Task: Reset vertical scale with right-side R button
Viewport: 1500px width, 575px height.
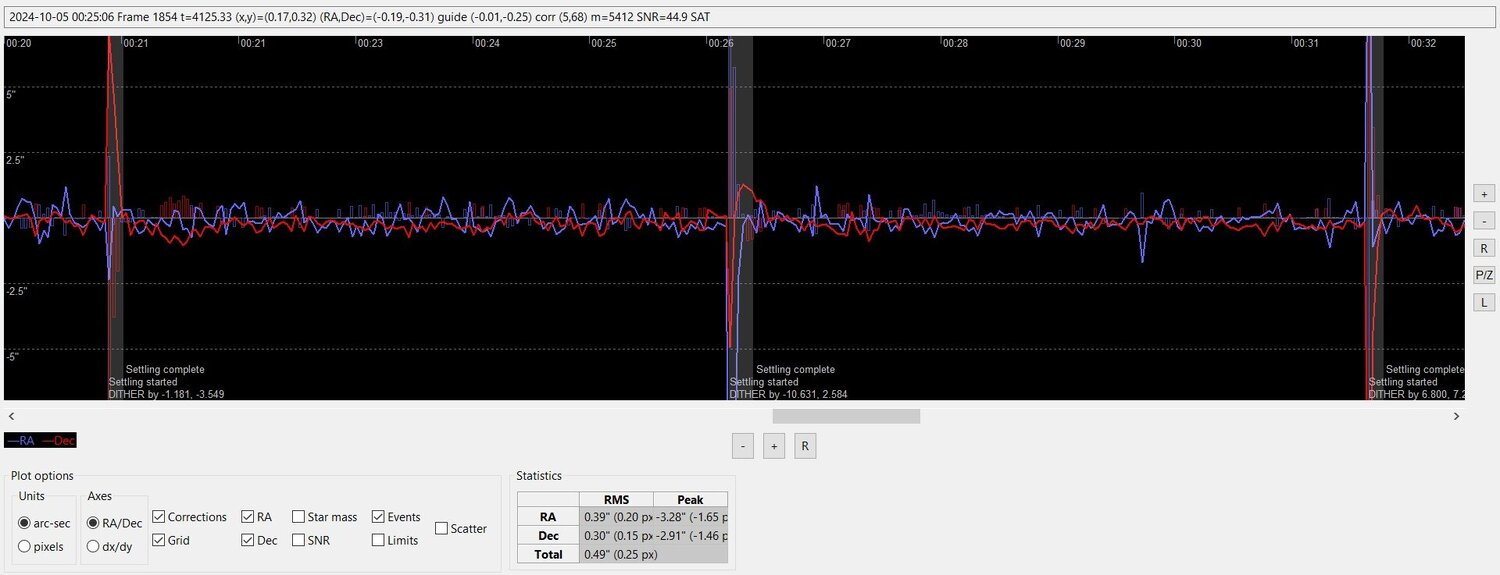Action: pos(1484,248)
